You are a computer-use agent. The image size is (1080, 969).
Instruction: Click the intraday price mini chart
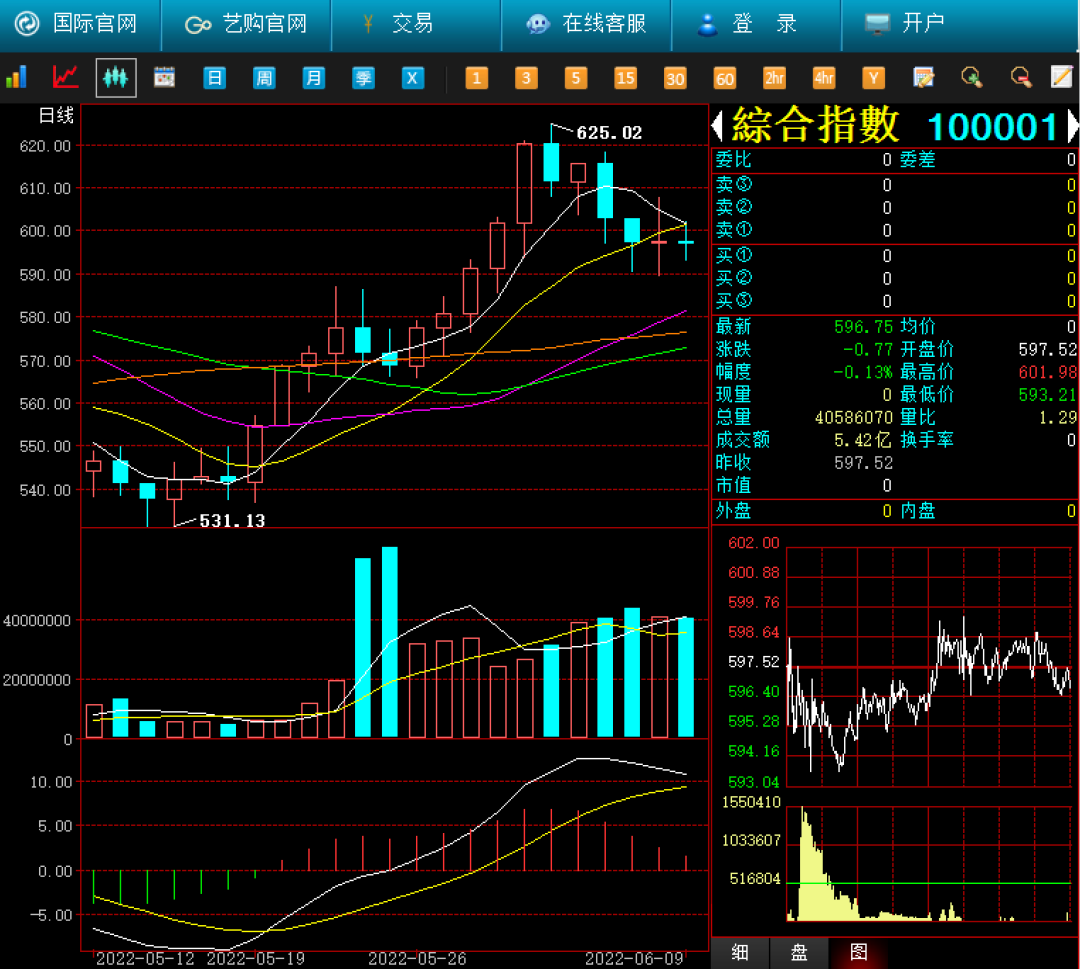pos(928,667)
